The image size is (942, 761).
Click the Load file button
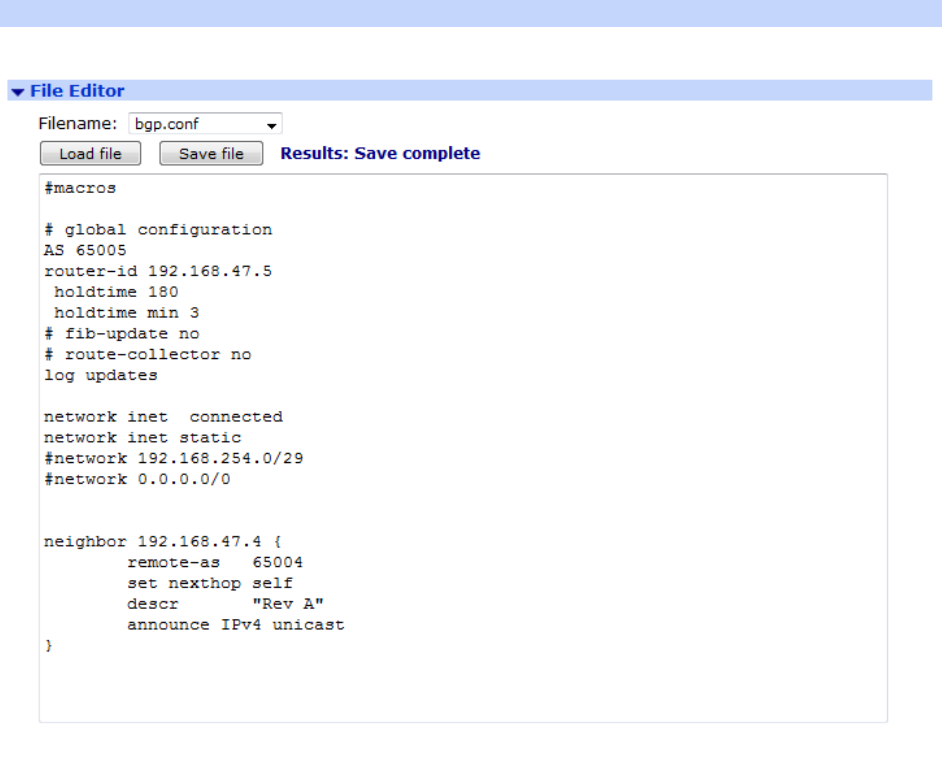pyautogui.click(x=91, y=154)
